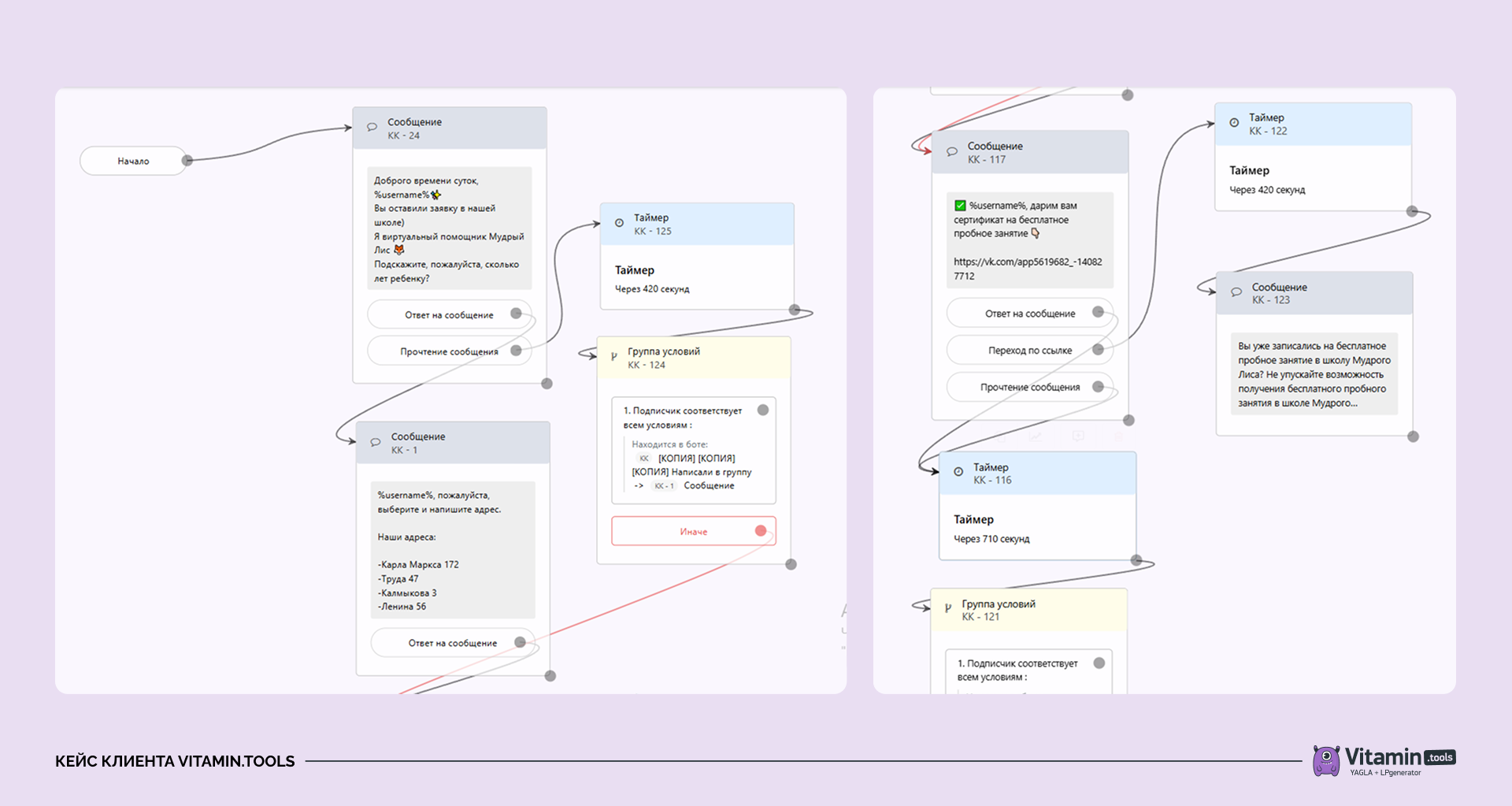Click the Начало start node
The height and width of the screenshot is (806, 1512).
tap(133, 161)
